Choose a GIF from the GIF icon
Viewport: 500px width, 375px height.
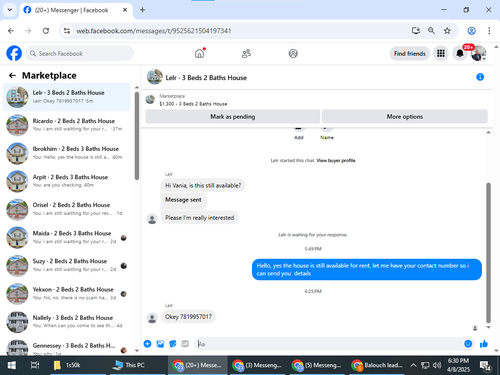point(185,344)
